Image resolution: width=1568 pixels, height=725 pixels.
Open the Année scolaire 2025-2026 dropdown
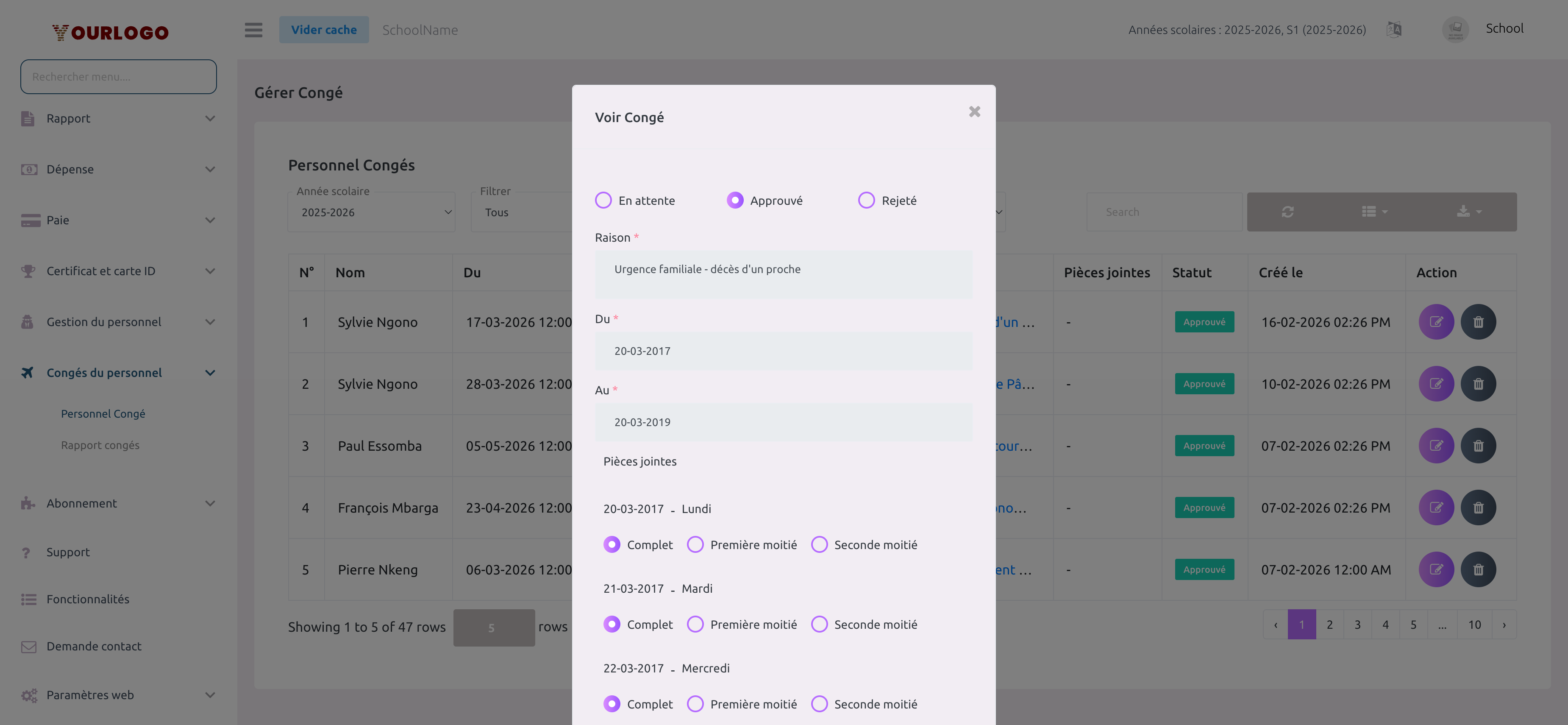click(371, 212)
